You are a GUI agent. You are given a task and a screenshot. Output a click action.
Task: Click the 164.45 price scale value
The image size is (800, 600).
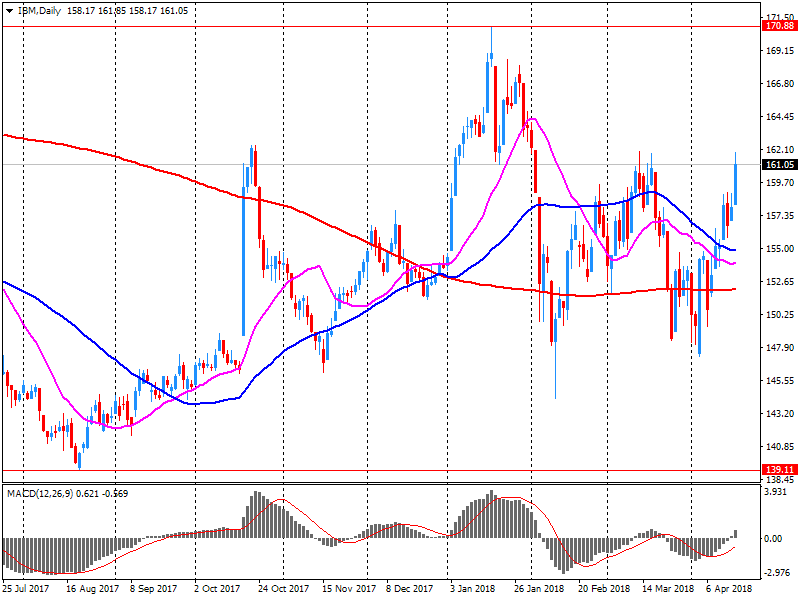coord(780,117)
